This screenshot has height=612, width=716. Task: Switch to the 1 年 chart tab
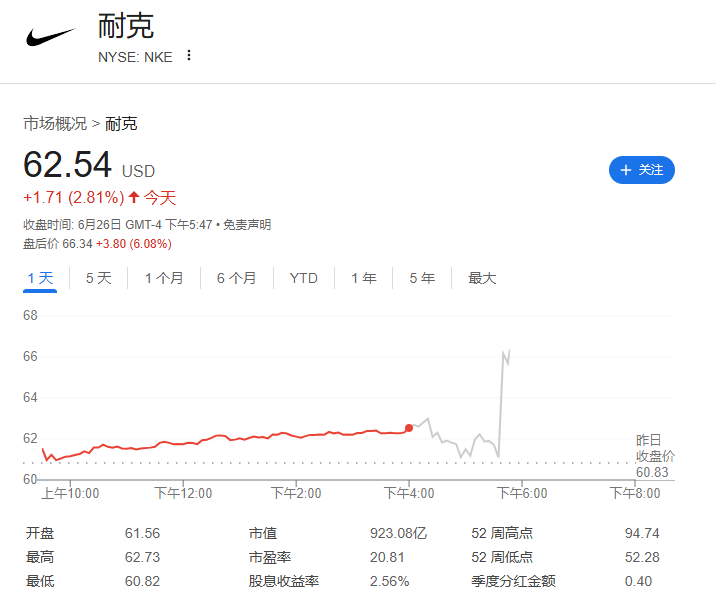[x=364, y=278]
